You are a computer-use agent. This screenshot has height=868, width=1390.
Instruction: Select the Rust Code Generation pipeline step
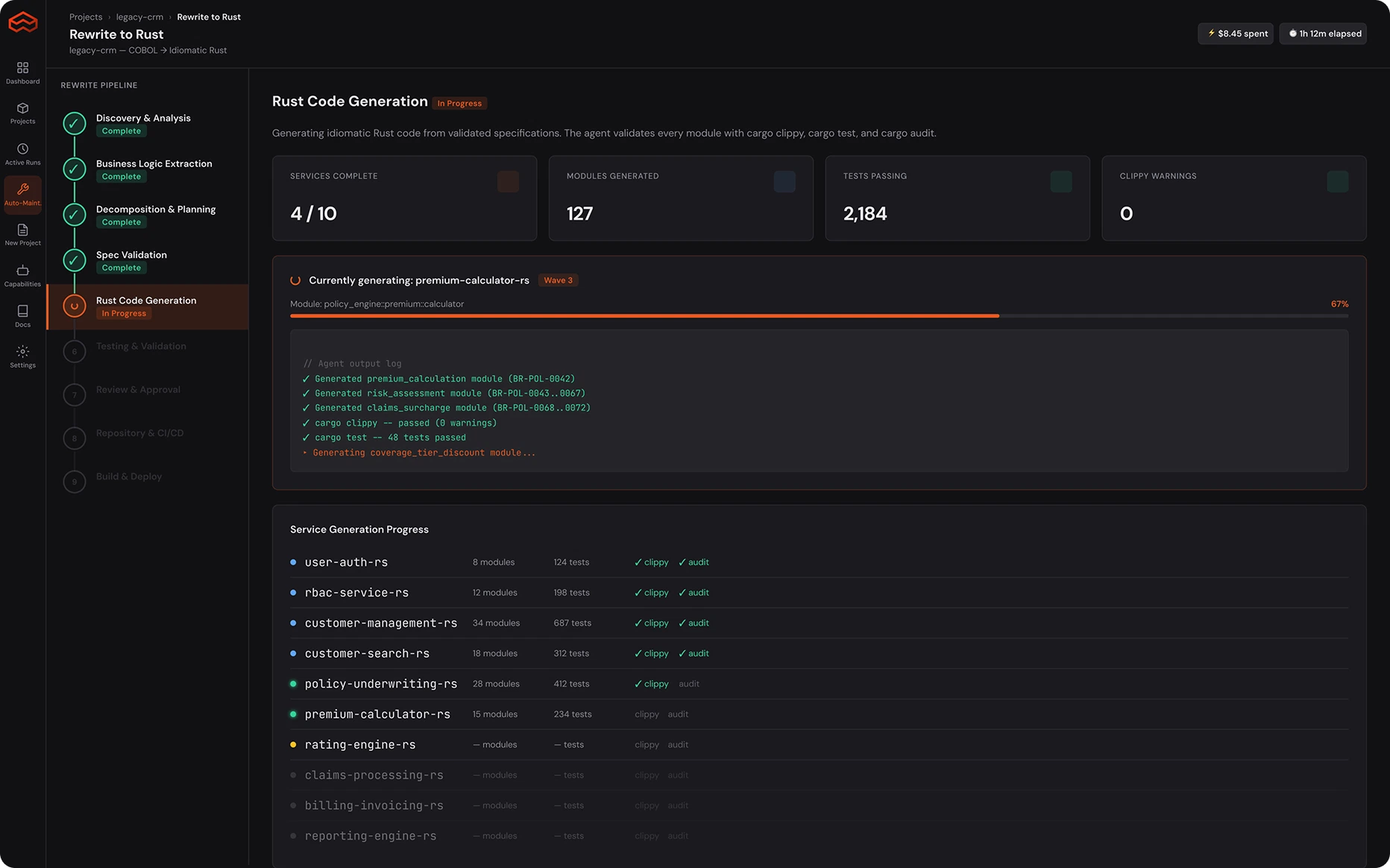click(148, 306)
